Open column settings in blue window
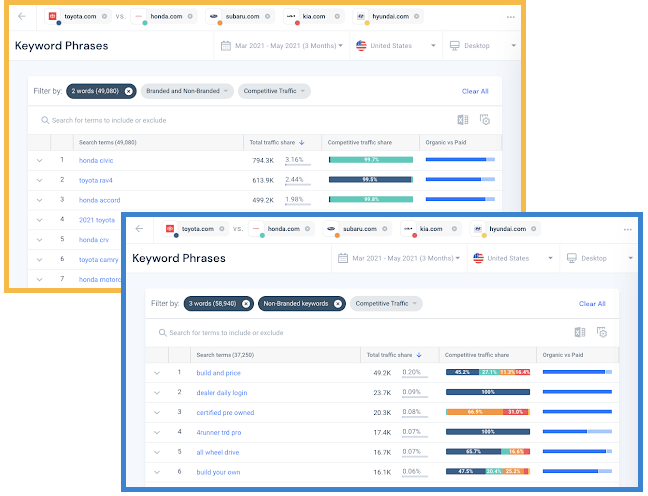The width and height of the screenshot is (648, 496). (602, 332)
